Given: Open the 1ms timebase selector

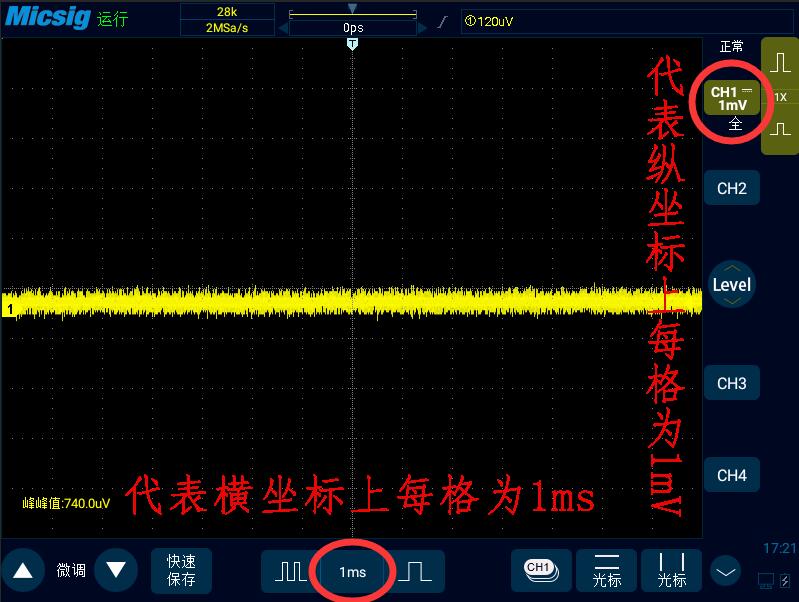Looking at the screenshot, I should pos(353,572).
